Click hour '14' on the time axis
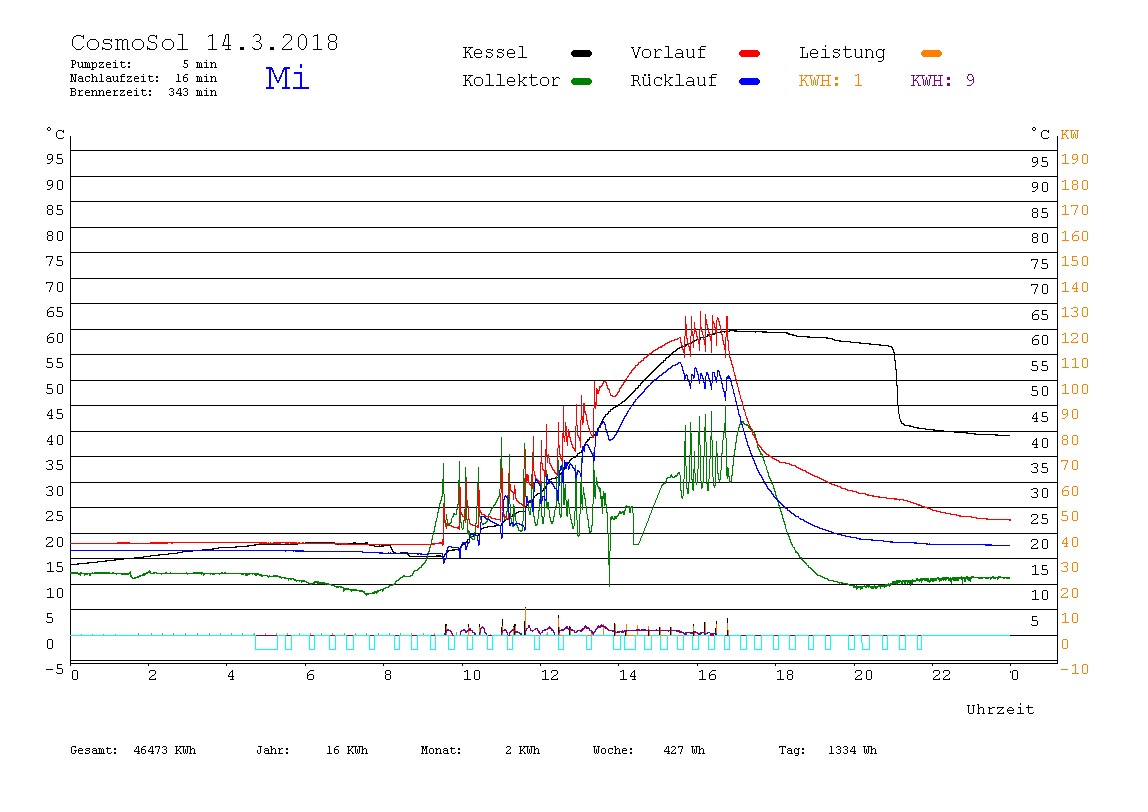Image resolution: width=1148 pixels, height=812 pixels. (x=628, y=675)
